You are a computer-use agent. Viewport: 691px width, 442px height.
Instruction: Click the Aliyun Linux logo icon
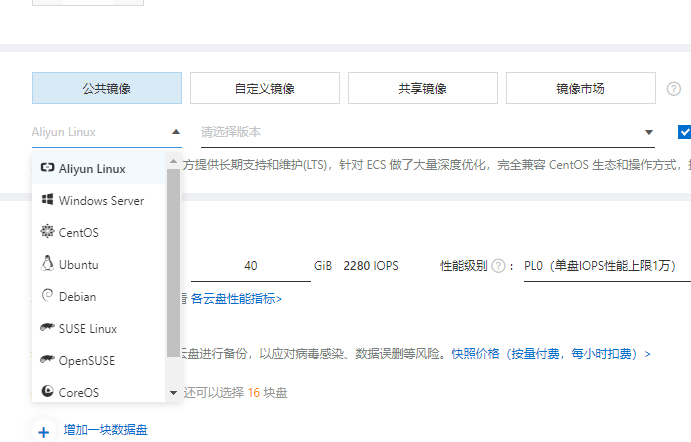click(47, 167)
